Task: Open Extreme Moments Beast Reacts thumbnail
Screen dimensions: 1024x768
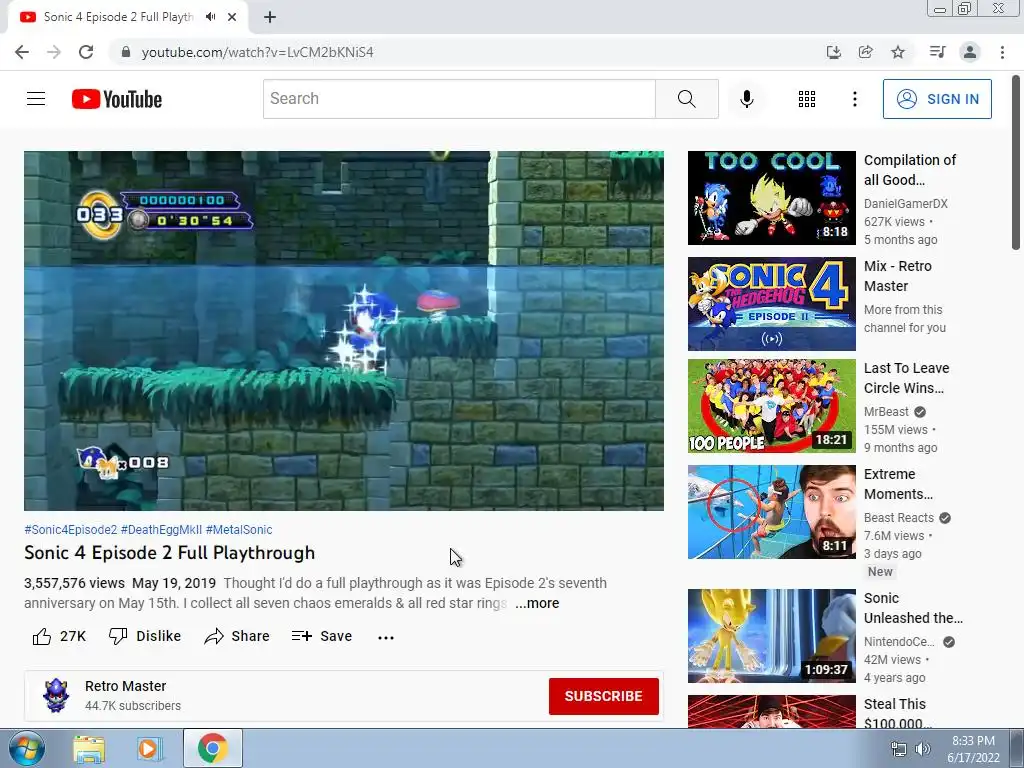Action: (771, 512)
